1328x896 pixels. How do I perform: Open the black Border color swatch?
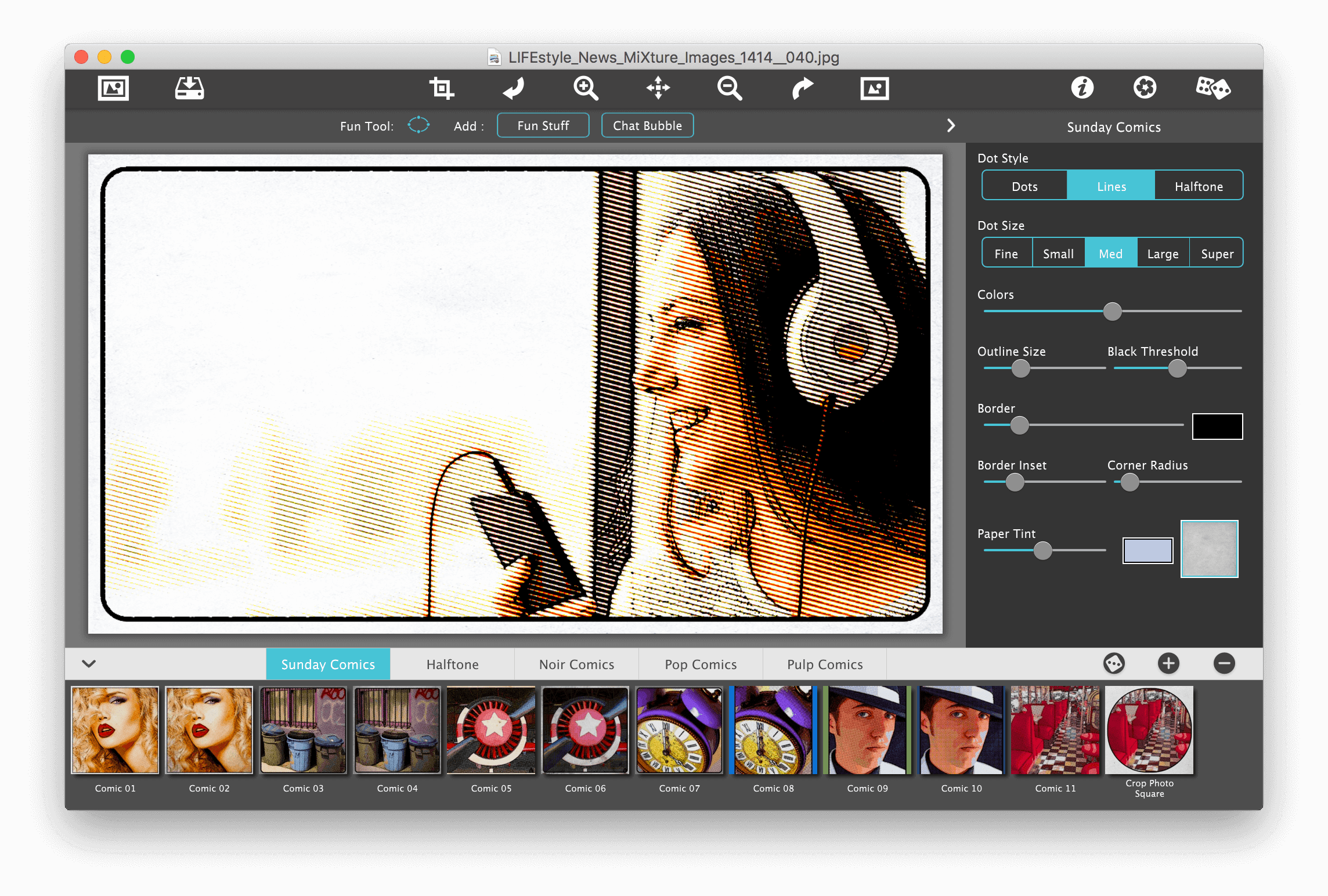tap(1217, 427)
